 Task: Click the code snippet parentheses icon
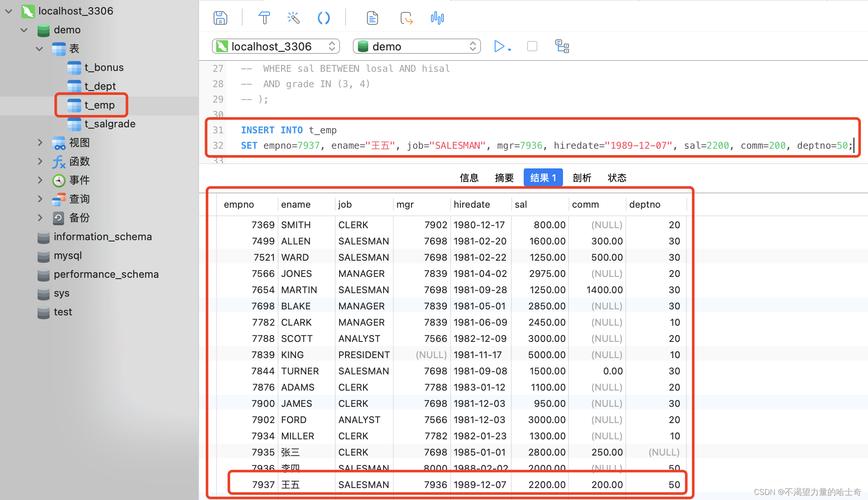coord(324,18)
